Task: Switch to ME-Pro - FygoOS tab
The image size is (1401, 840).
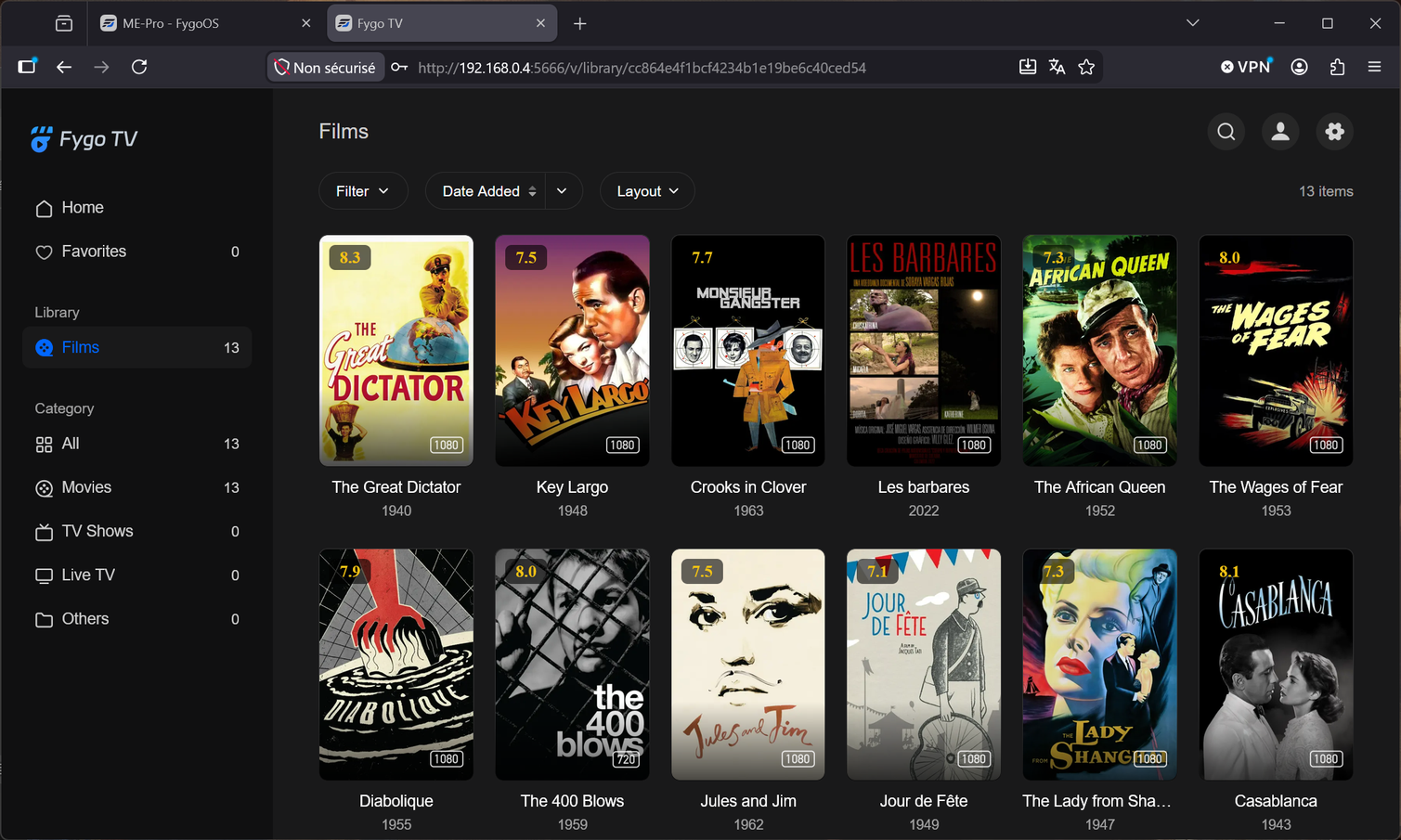Action: pyautogui.click(x=205, y=23)
